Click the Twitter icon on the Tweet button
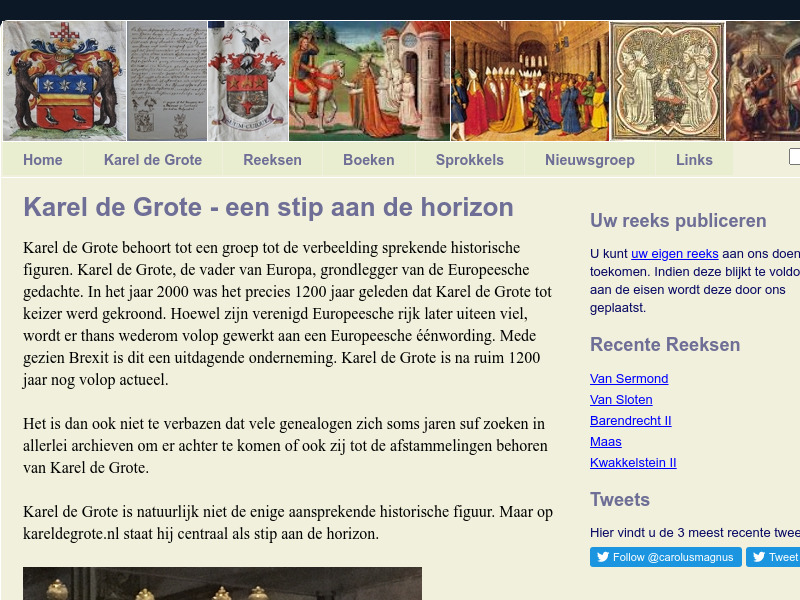This screenshot has width=800, height=600. [760, 557]
